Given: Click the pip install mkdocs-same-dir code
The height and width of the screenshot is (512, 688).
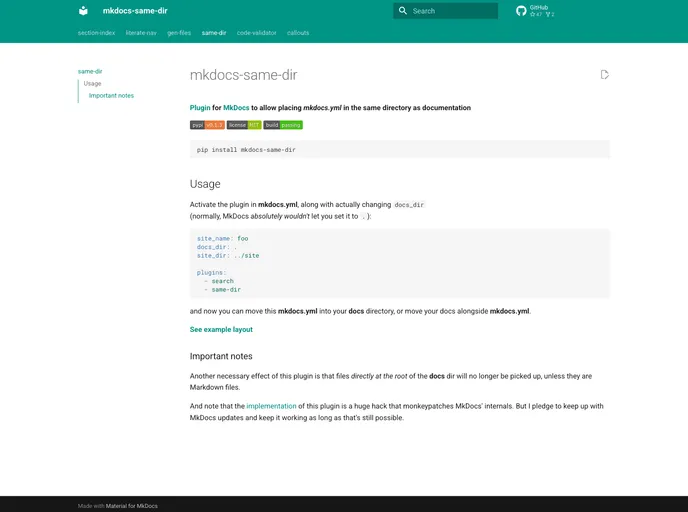Looking at the screenshot, I should (x=246, y=150).
